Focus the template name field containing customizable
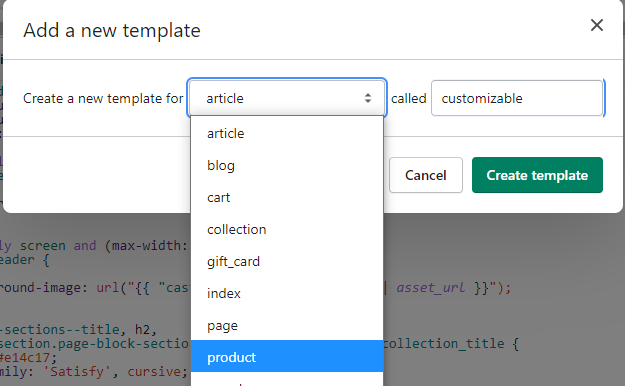Viewport: 625px width, 386px height. tap(517, 98)
